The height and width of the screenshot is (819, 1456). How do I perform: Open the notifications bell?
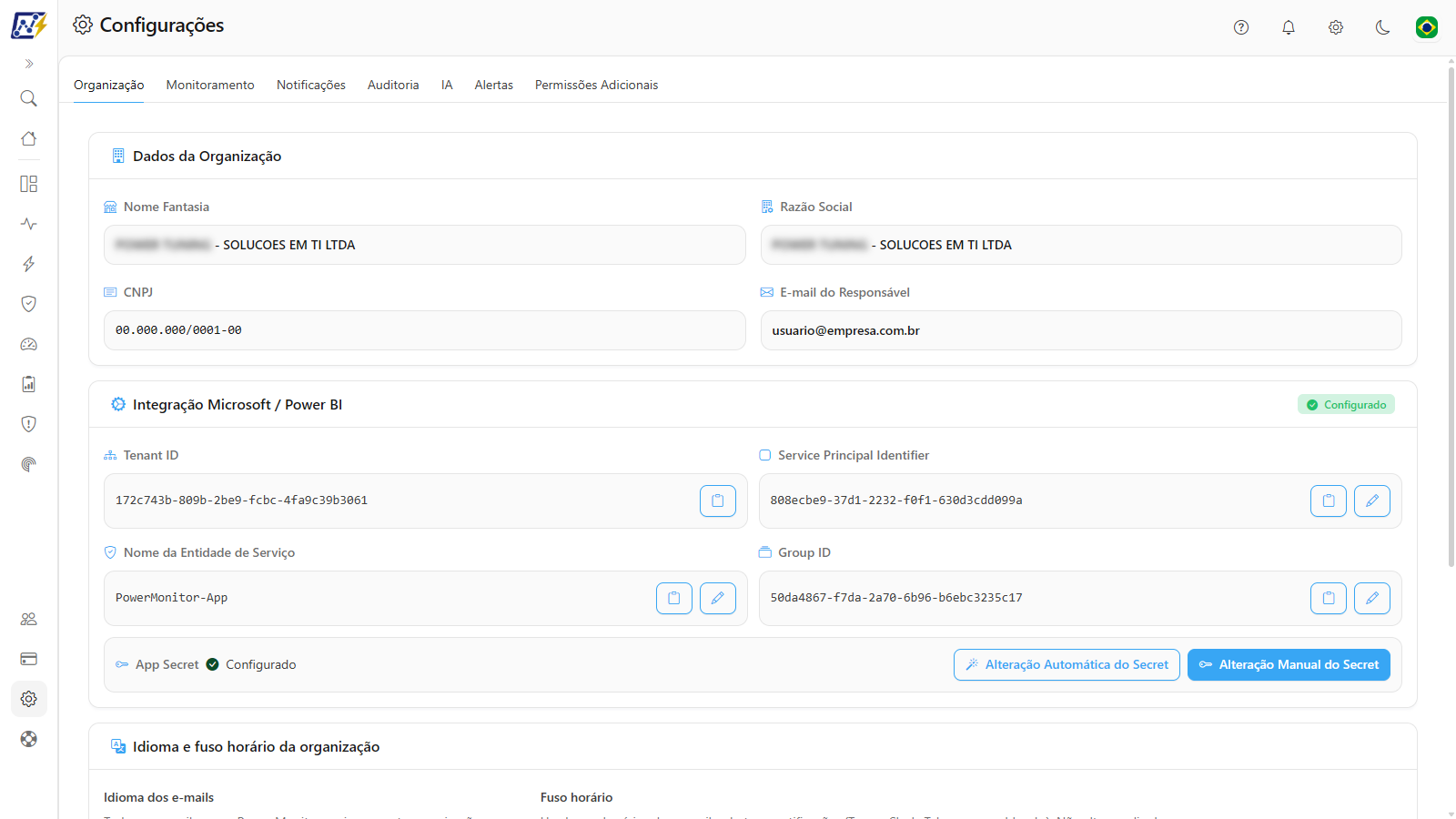click(x=1289, y=27)
